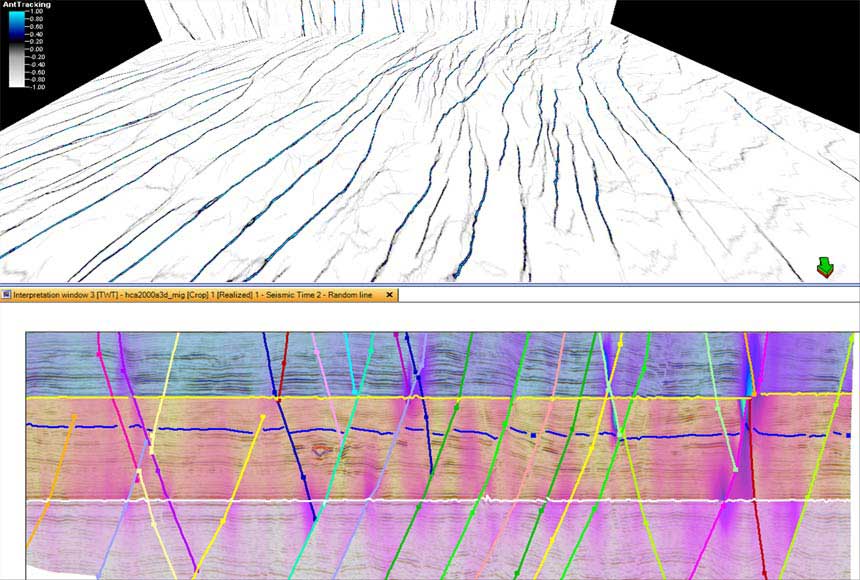Viewport: 860px width, 580px height.
Task: Click the blue square marker on blue horizon
Action: 535,436
